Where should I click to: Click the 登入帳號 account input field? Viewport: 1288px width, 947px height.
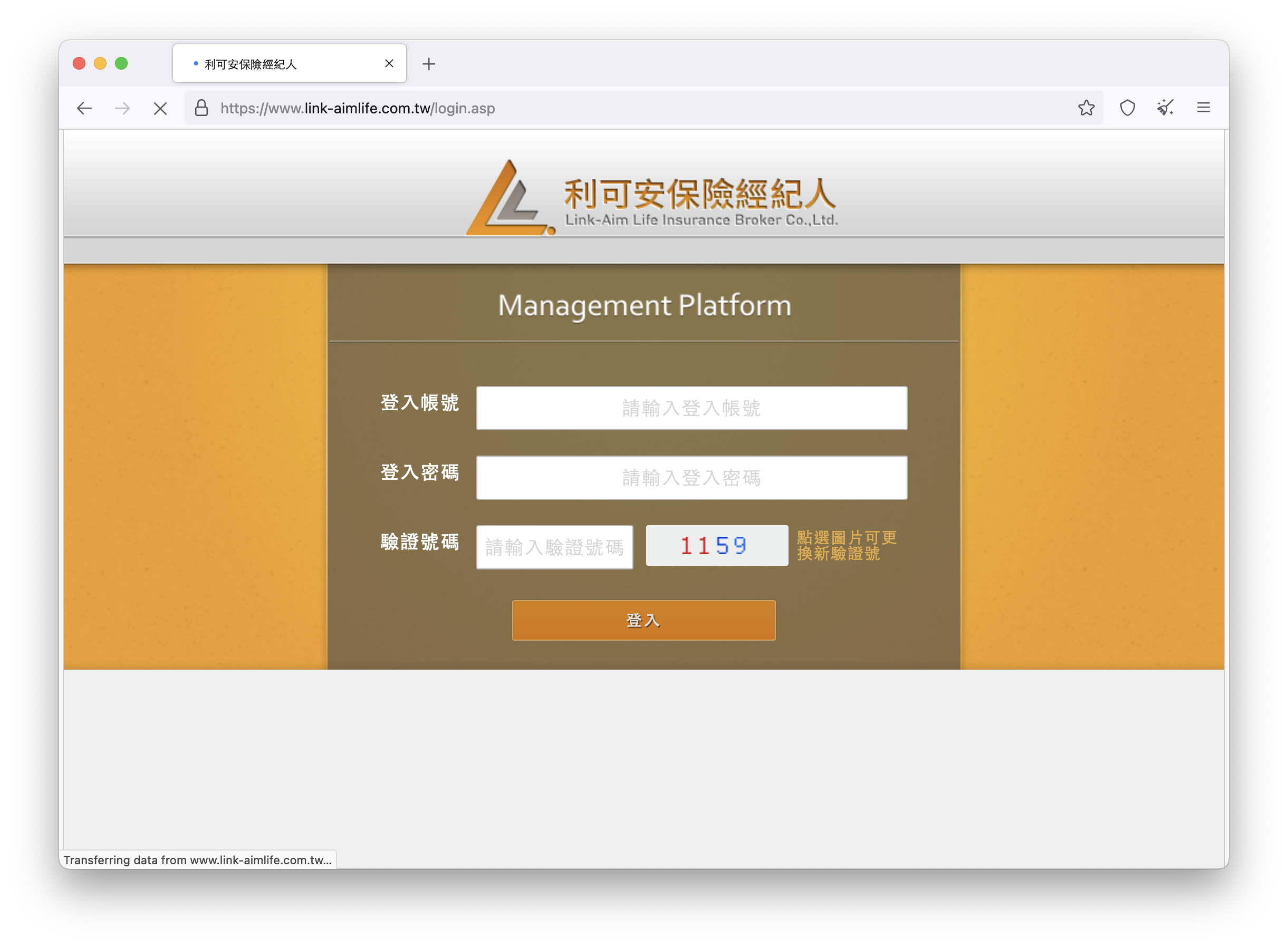tap(691, 408)
